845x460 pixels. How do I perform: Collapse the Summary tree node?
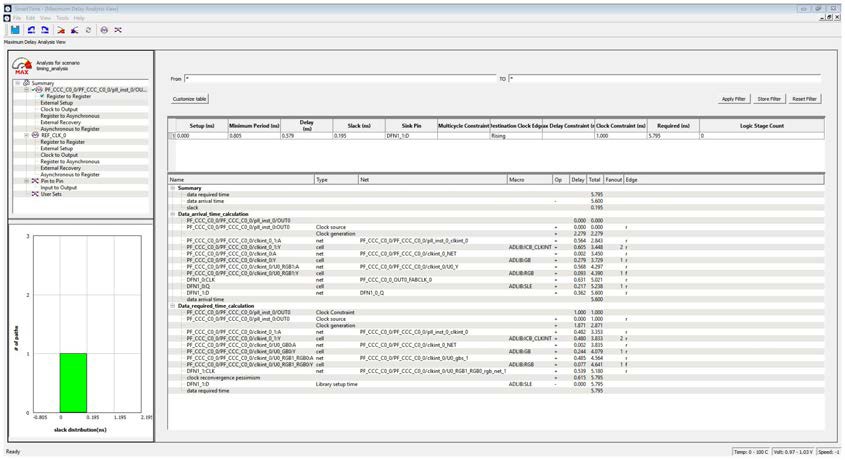pyautogui.click(x=17, y=83)
